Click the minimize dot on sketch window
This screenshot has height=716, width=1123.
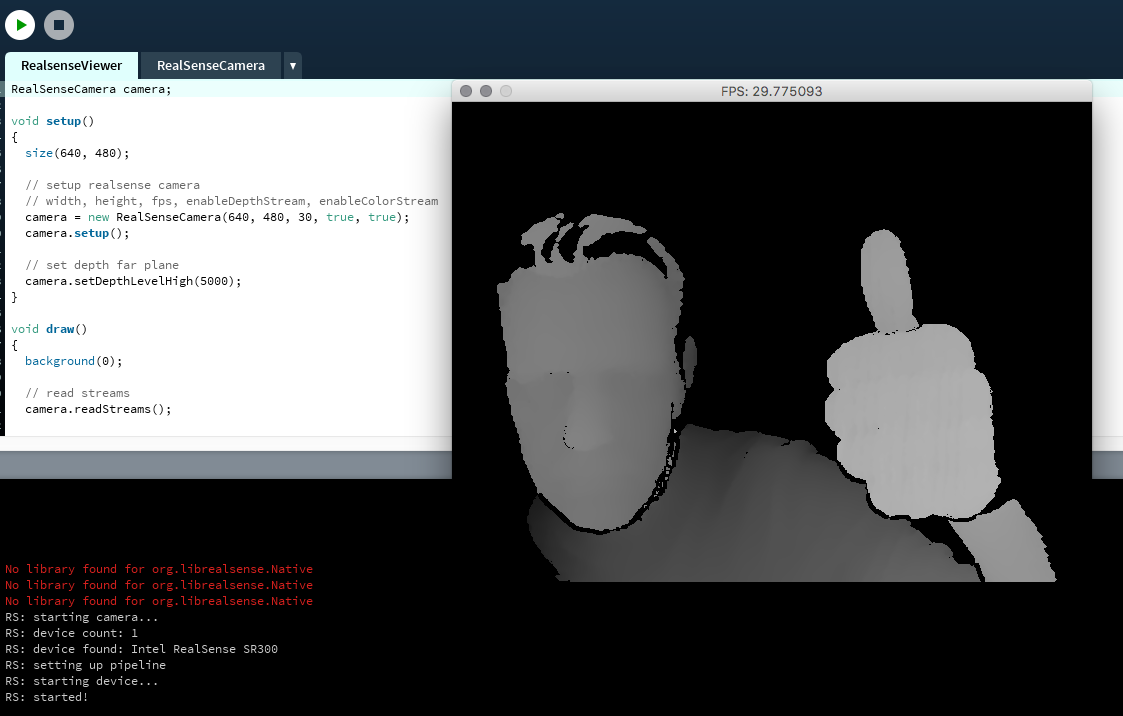click(486, 91)
